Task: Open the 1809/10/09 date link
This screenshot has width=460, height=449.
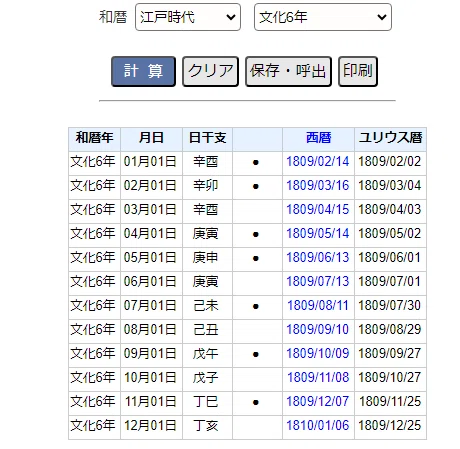Action: (318, 354)
